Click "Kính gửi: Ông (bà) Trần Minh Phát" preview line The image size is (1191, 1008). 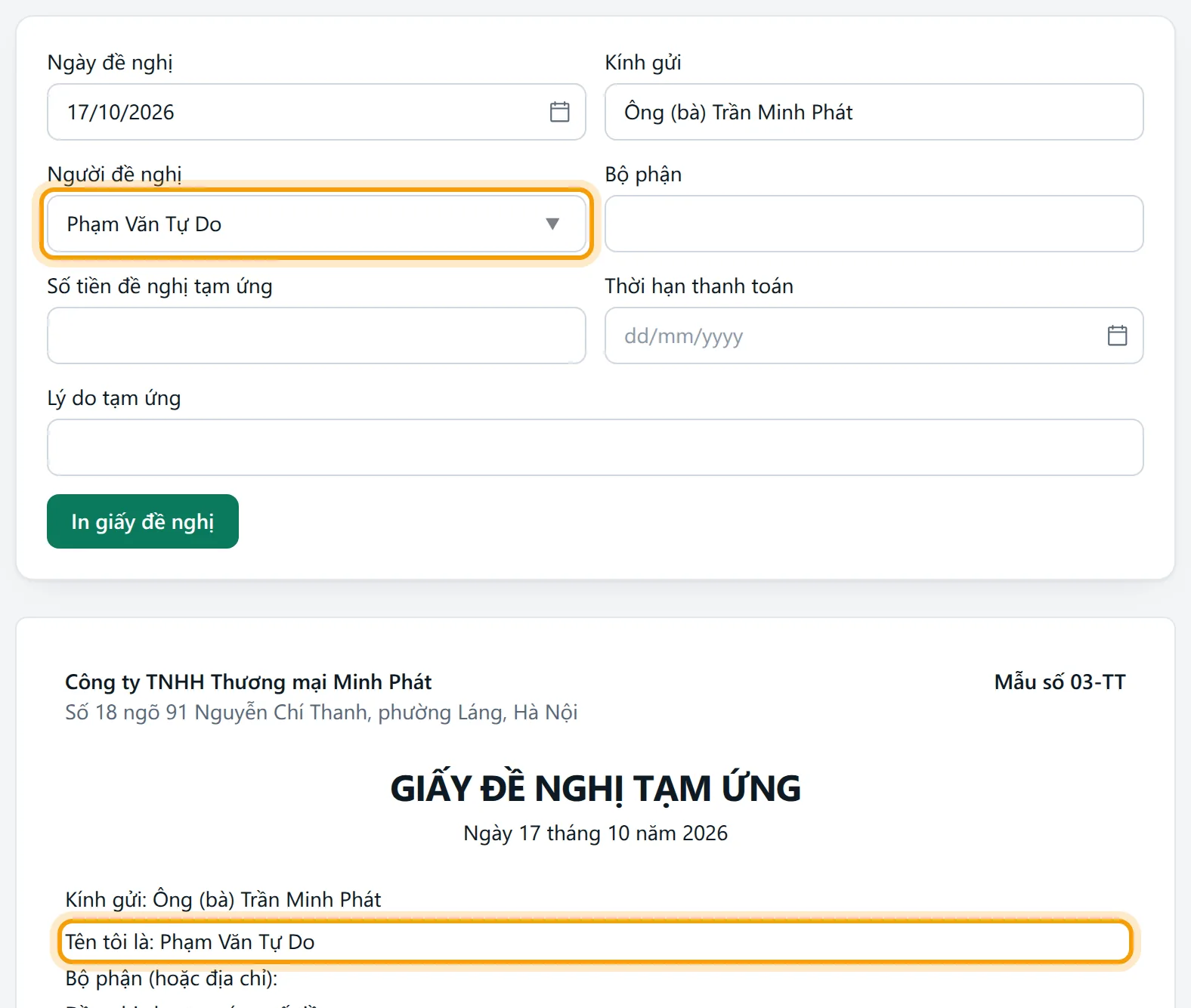223,899
